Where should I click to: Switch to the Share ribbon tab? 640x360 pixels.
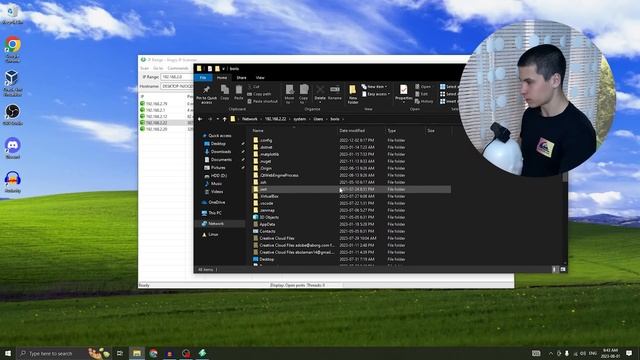pos(241,77)
